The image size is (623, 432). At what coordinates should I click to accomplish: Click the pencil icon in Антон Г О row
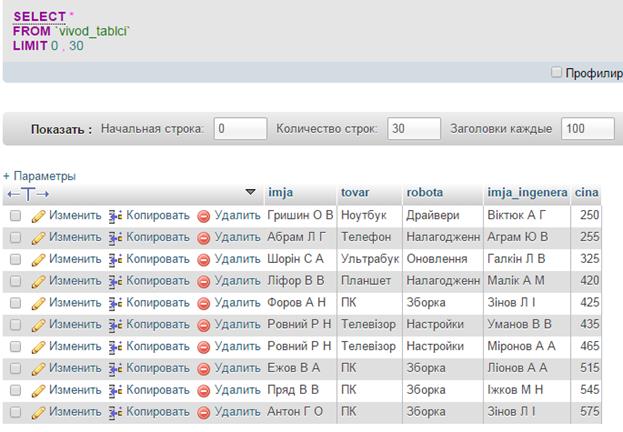click(38, 413)
